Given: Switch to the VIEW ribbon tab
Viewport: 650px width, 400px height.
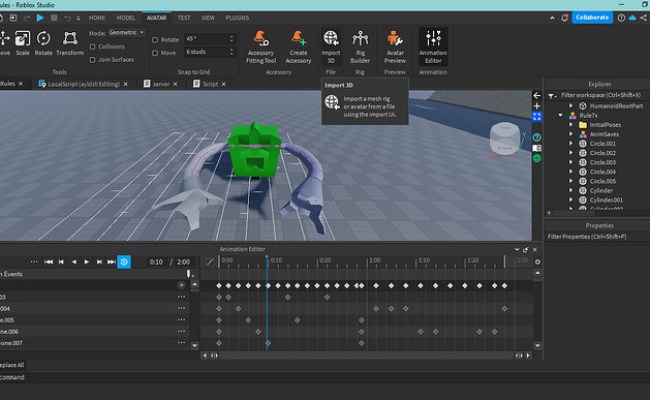Looking at the screenshot, I should pos(208,18).
